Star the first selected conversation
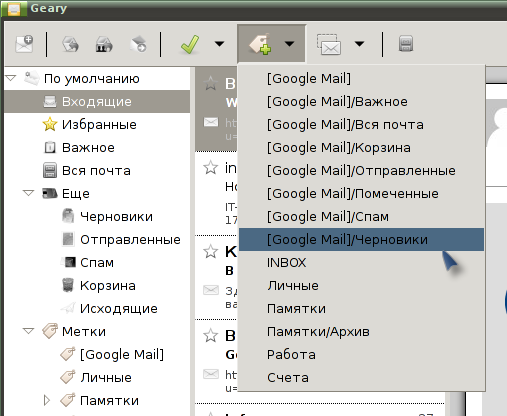Image resolution: width=507 pixels, height=416 pixels. (211, 83)
